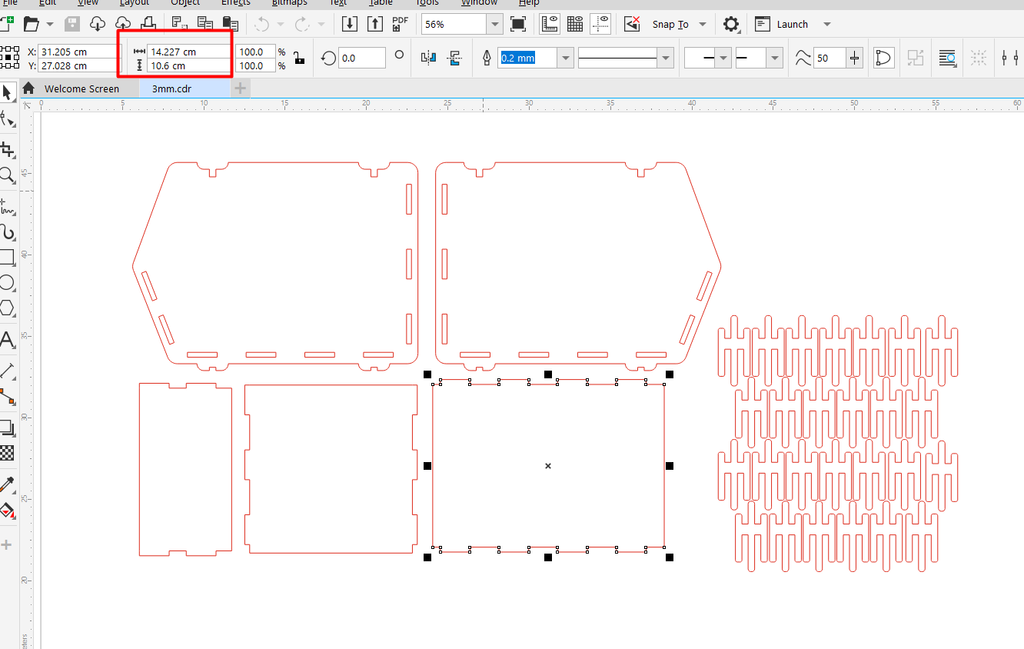Image resolution: width=1024 pixels, height=649 pixels.
Task: Select the Color Eyedropper tool
Action: tap(7, 484)
